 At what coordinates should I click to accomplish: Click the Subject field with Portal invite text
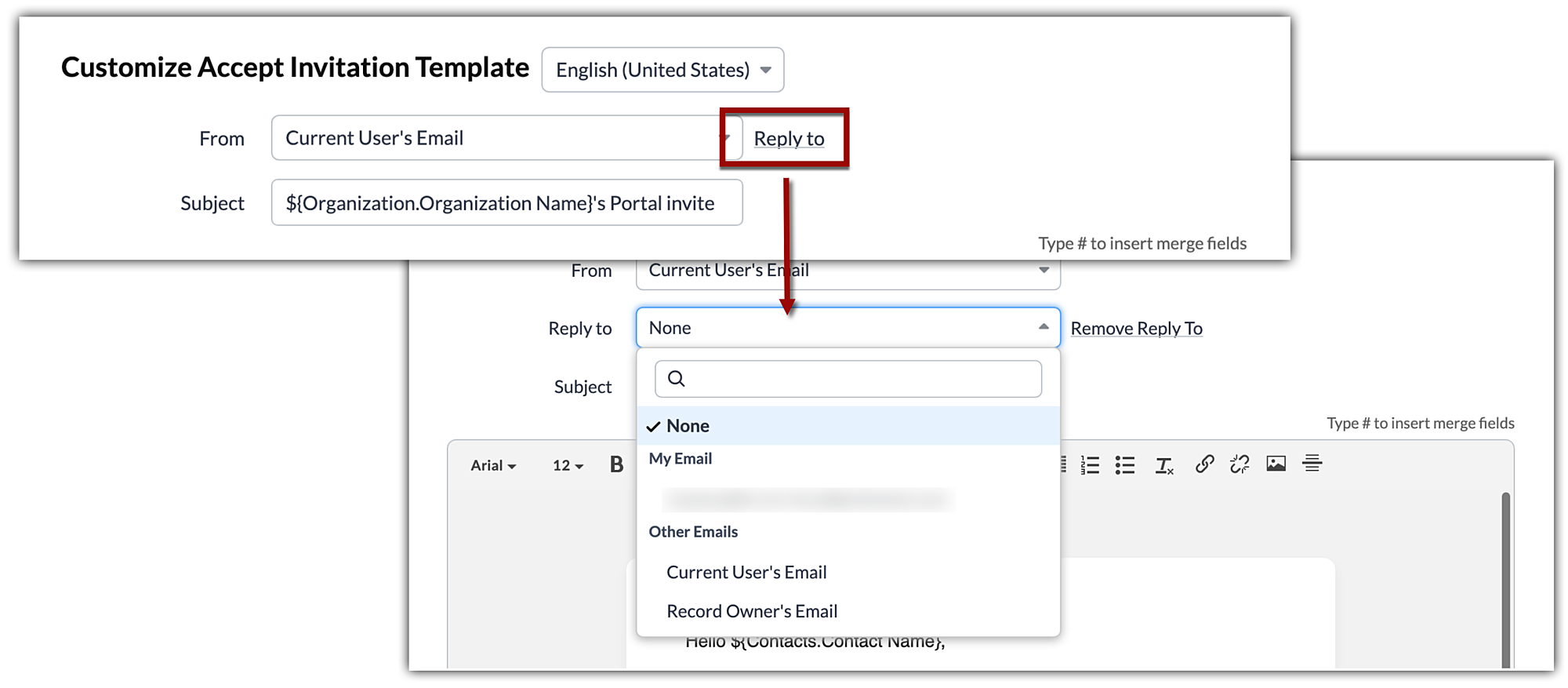click(506, 203)
